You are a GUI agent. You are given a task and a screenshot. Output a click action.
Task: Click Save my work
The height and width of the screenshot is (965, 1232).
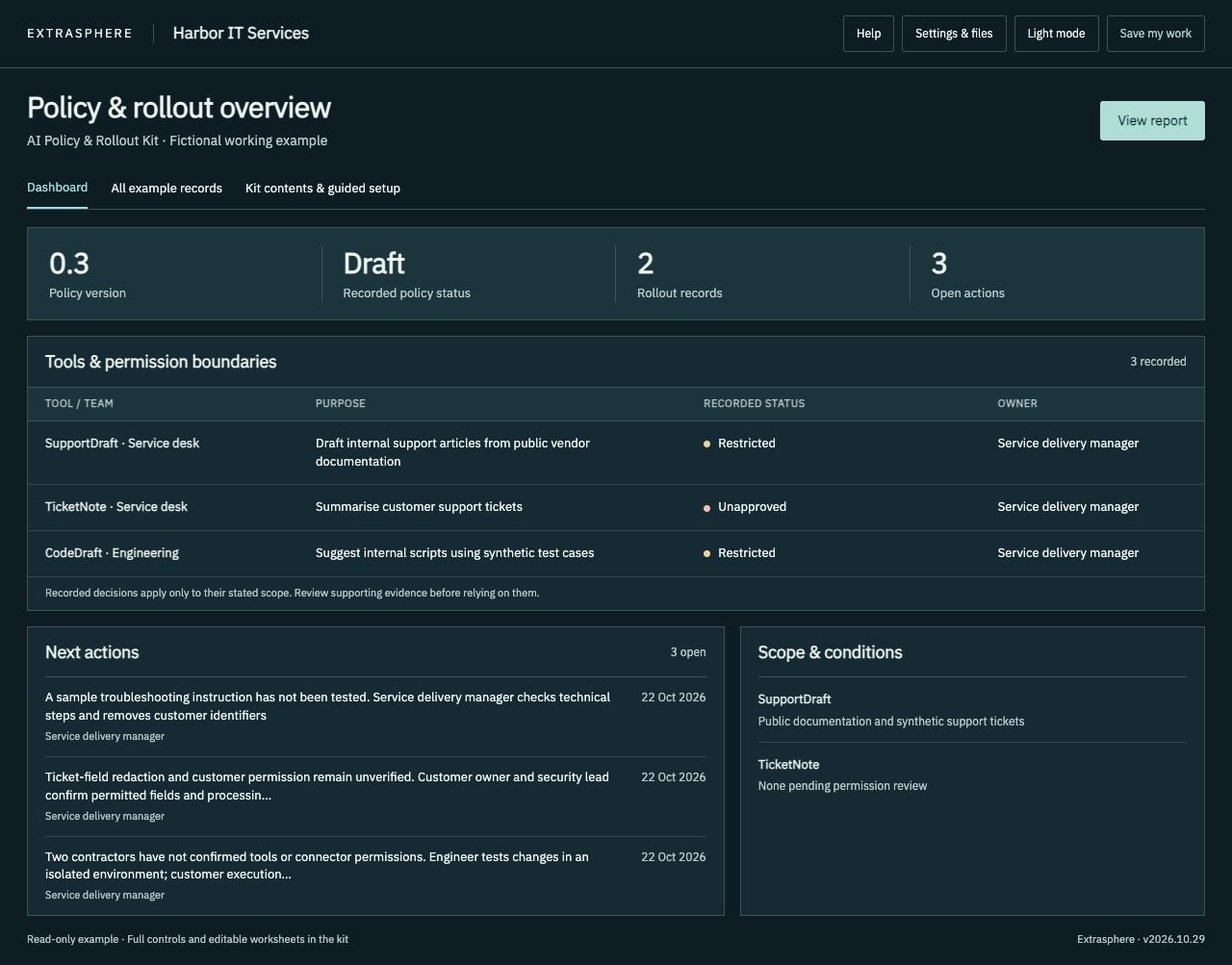(1155, 34)
